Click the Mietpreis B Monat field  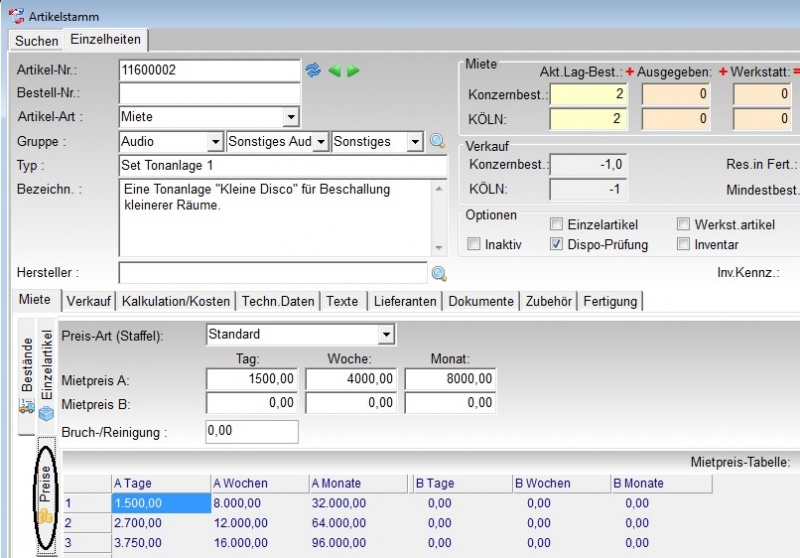(x=450, y=403)
